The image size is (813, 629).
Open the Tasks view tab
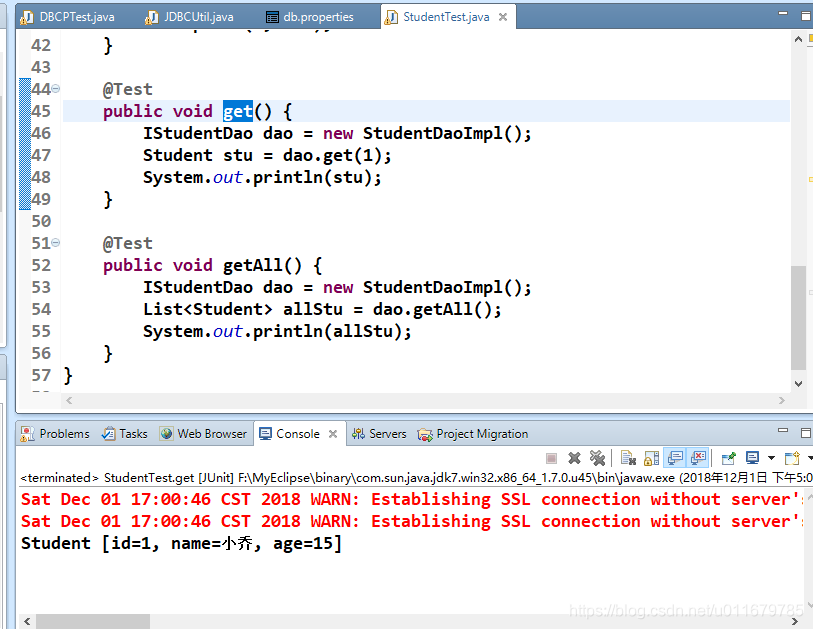124,434
